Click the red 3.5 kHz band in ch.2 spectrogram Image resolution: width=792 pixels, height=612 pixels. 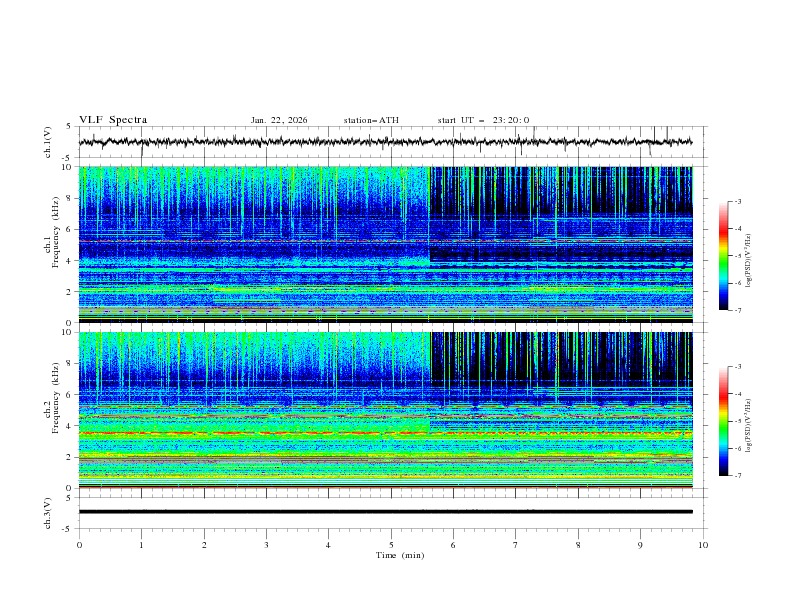click(x=385, y=433)
